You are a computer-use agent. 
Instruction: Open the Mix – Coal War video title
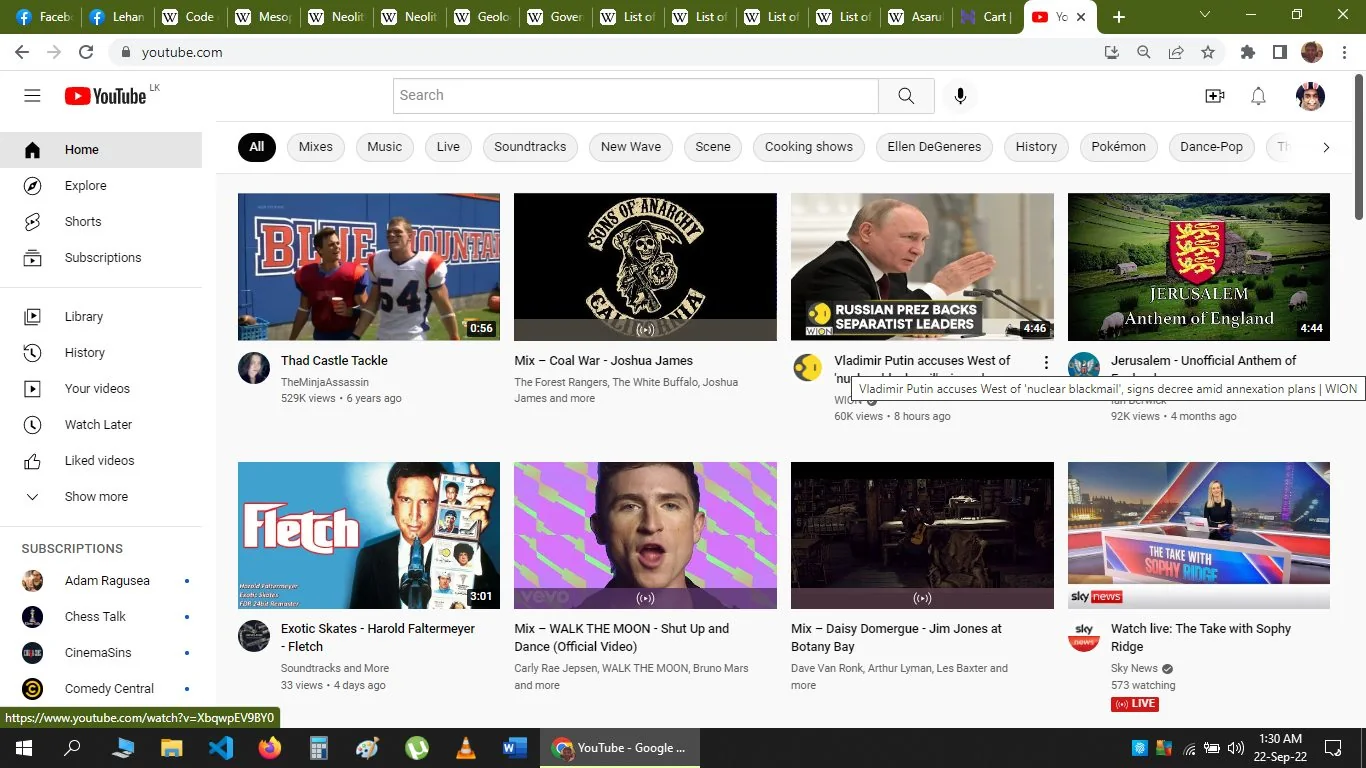[604, 361]
